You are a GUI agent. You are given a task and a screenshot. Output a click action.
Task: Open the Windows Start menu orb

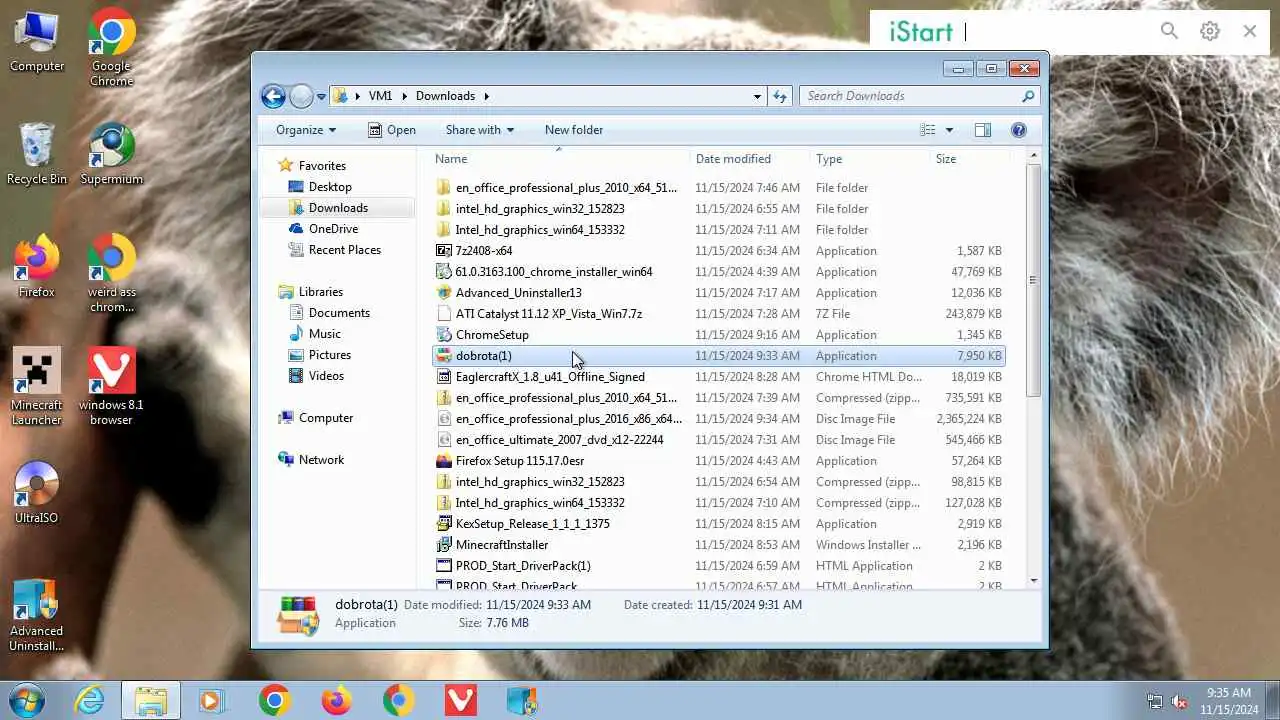pos(27,700)
